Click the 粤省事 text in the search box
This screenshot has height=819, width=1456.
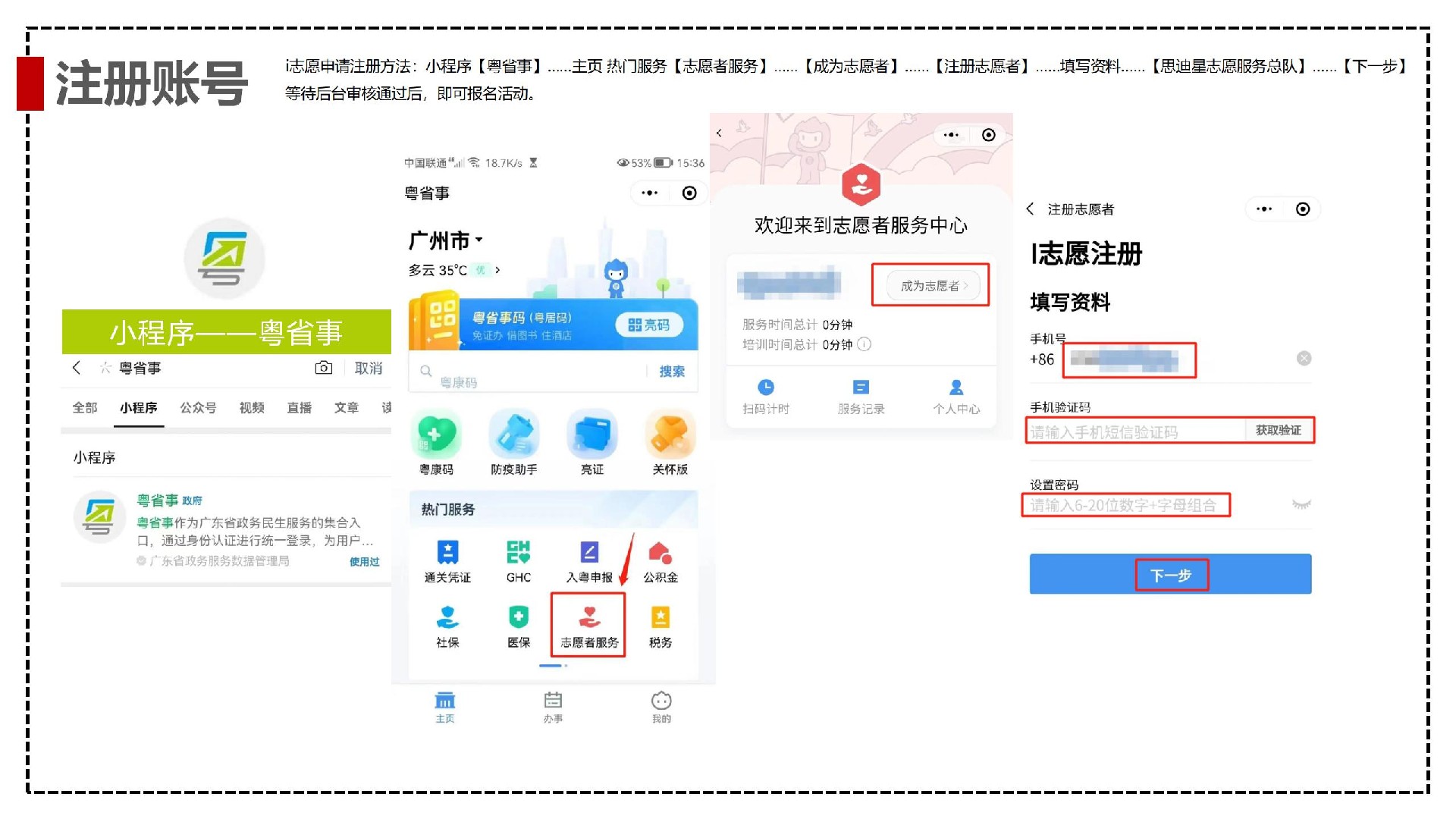click(140, 368)
